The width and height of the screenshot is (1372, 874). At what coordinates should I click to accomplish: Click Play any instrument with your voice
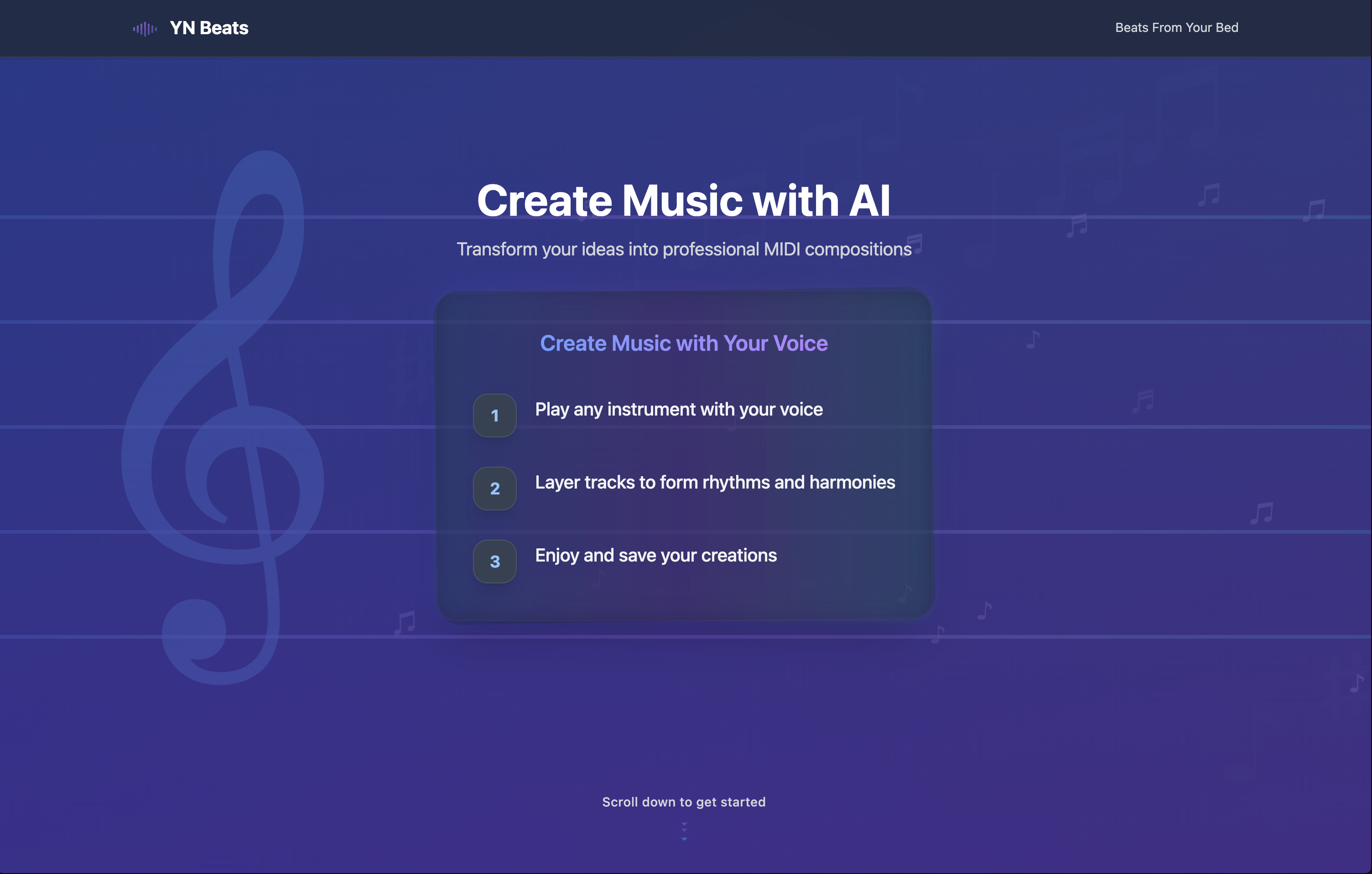678,409
